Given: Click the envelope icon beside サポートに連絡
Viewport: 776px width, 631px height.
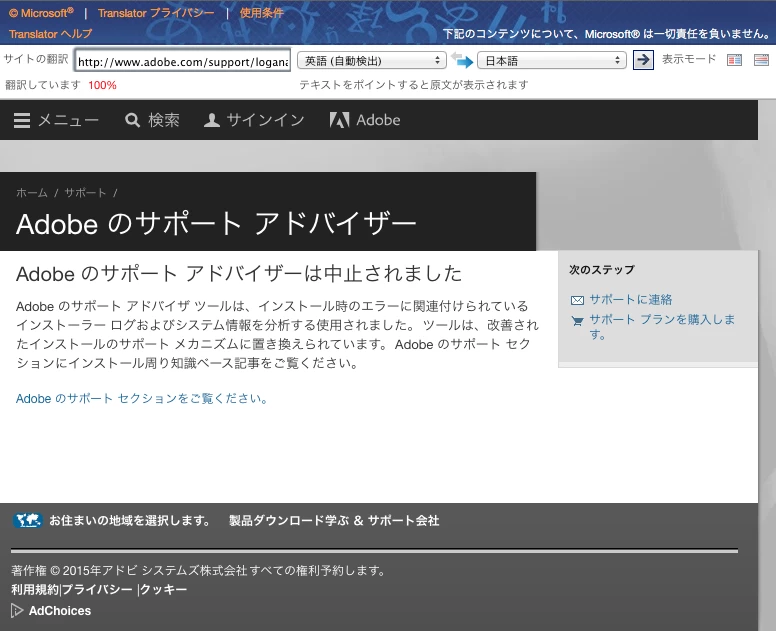Looking at the screenshot, I should pyautogui.click(x=577, y=300).
